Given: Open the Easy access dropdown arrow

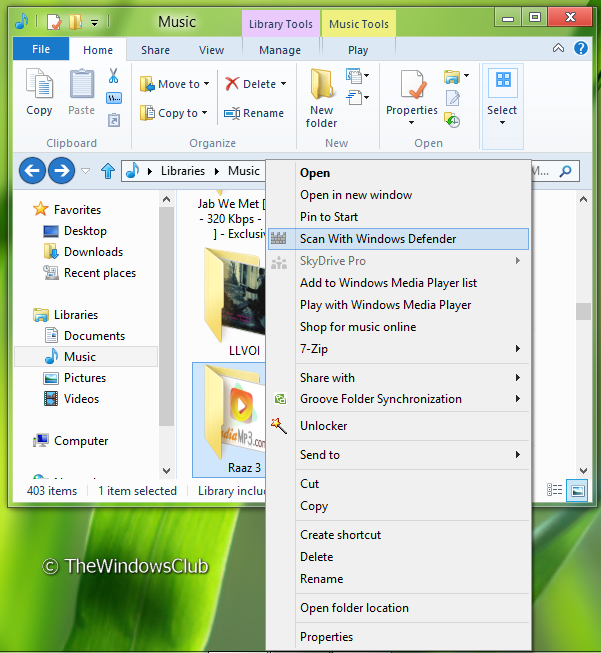Looking at the screenshot, I should tap(367, 97).
